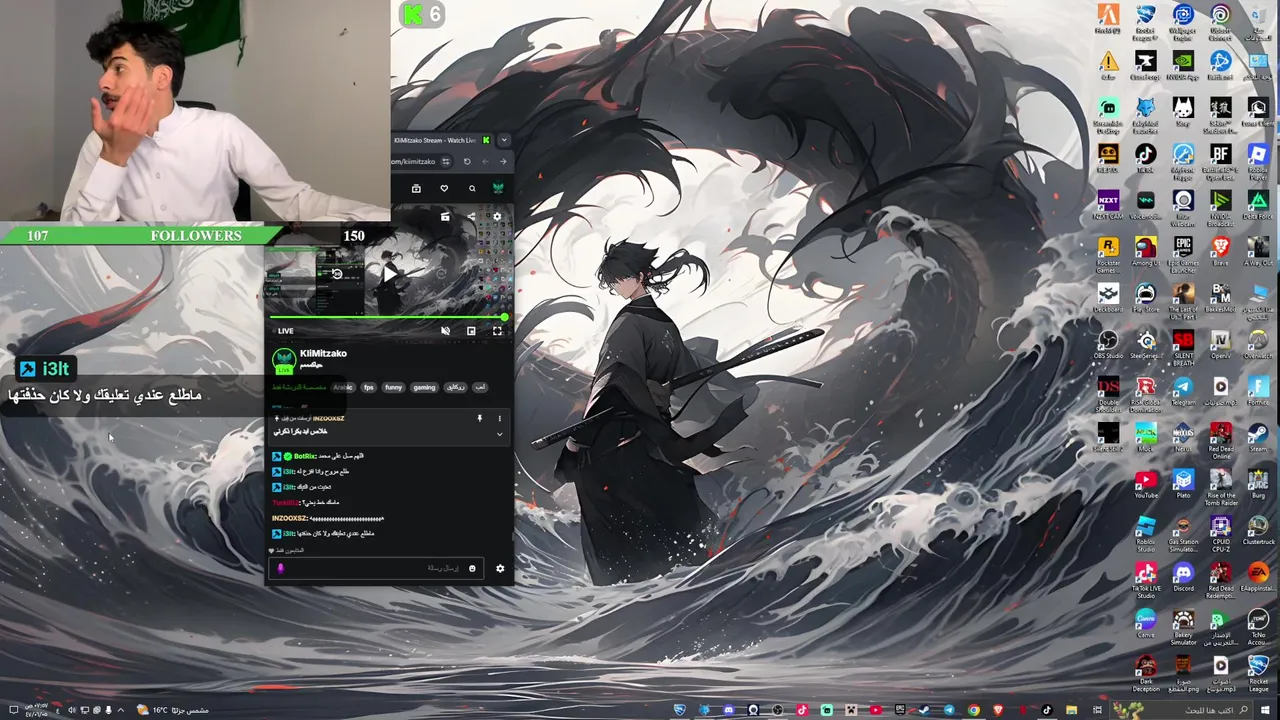1280x720 pixels.
Task: Launch Stray game shortcut
Action: point(1183,111)
